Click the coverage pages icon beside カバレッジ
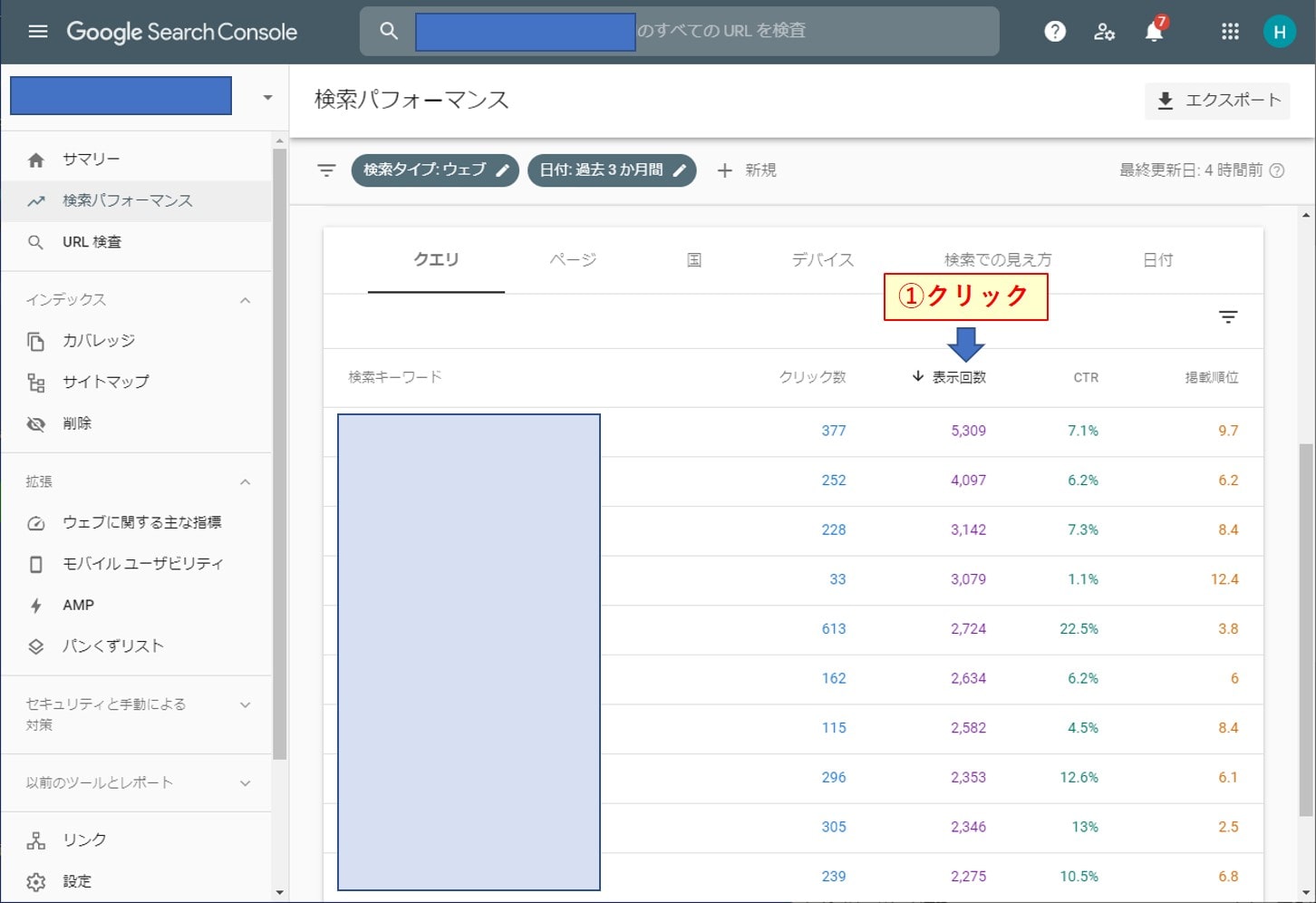 [x=36, y=341]
